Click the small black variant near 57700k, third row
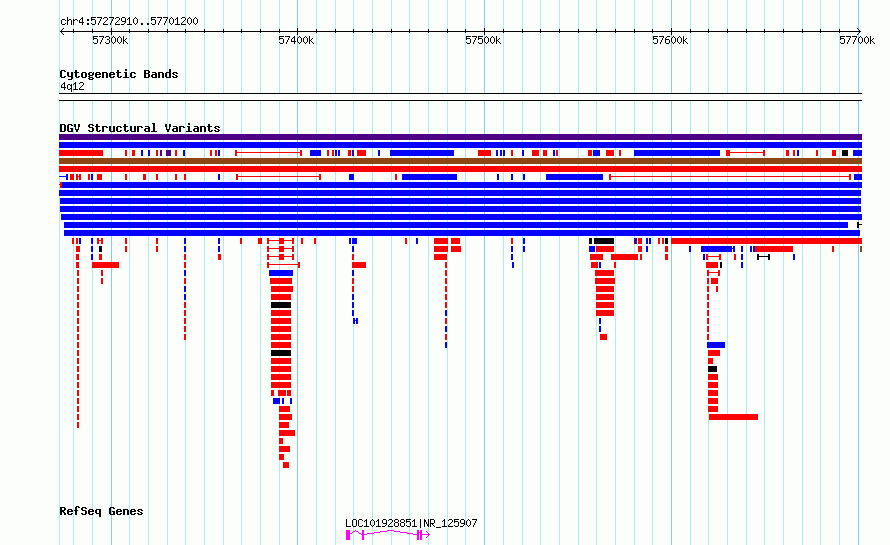This screenshot has width=890, height=545. (845, 153)
